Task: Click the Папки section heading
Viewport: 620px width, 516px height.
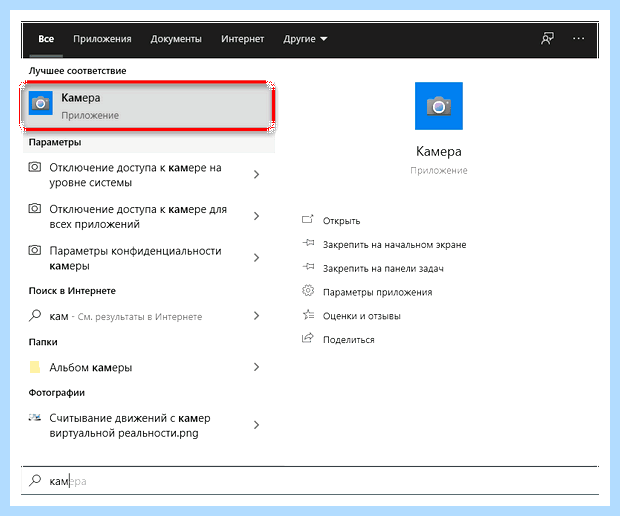Action: [43, 342]
